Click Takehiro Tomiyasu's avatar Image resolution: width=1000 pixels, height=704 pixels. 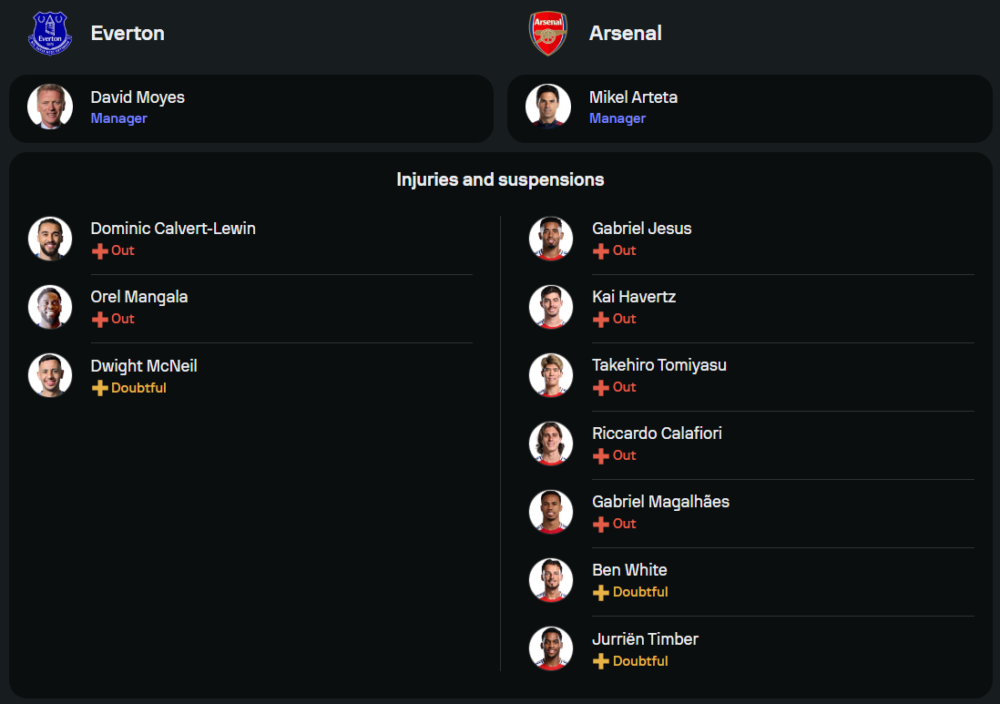coord(551,375)
